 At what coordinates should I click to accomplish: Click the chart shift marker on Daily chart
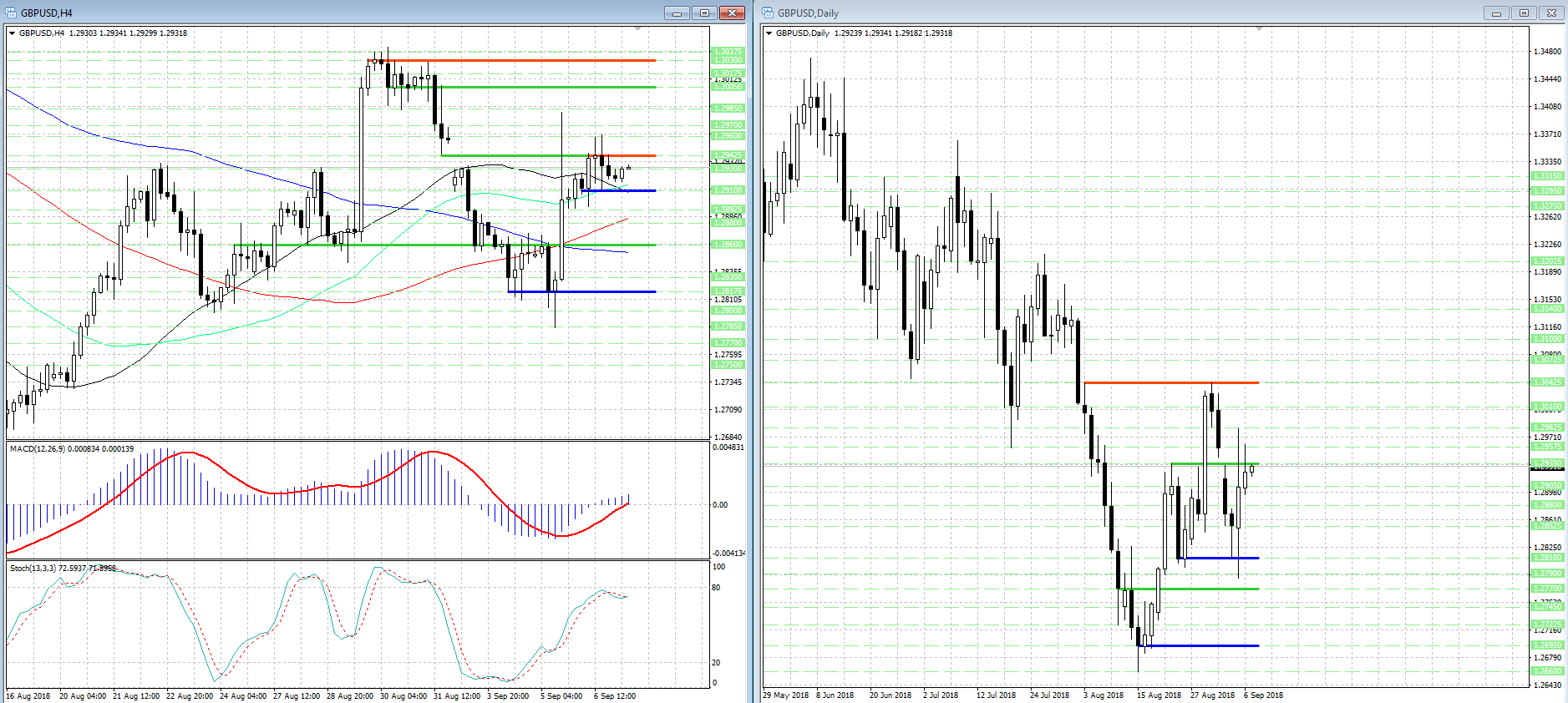(x=1259, y=29)
